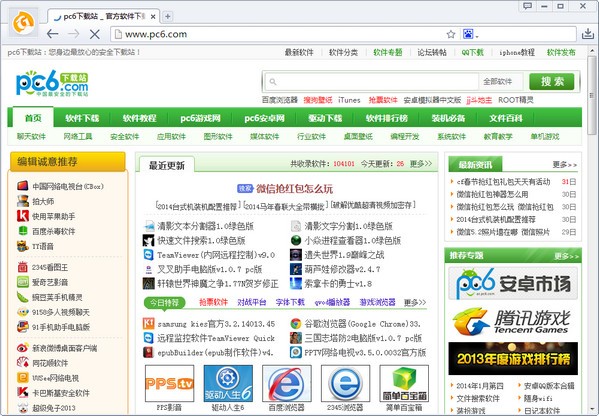Click the green 搜索 button
This screenshot has height=416, width=599.
point(552,81)
